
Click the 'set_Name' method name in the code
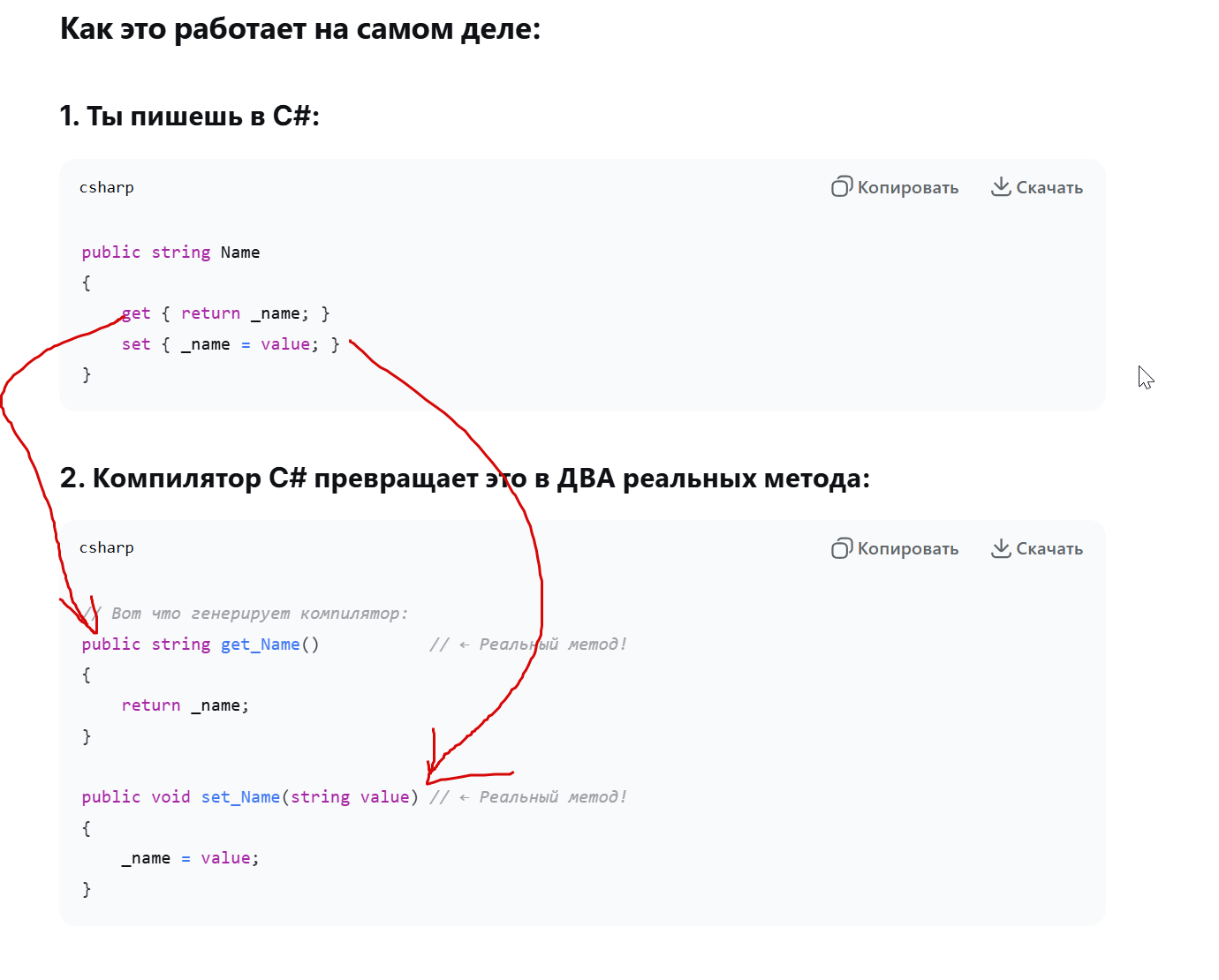pyautogui.click(x=240, y=797)
